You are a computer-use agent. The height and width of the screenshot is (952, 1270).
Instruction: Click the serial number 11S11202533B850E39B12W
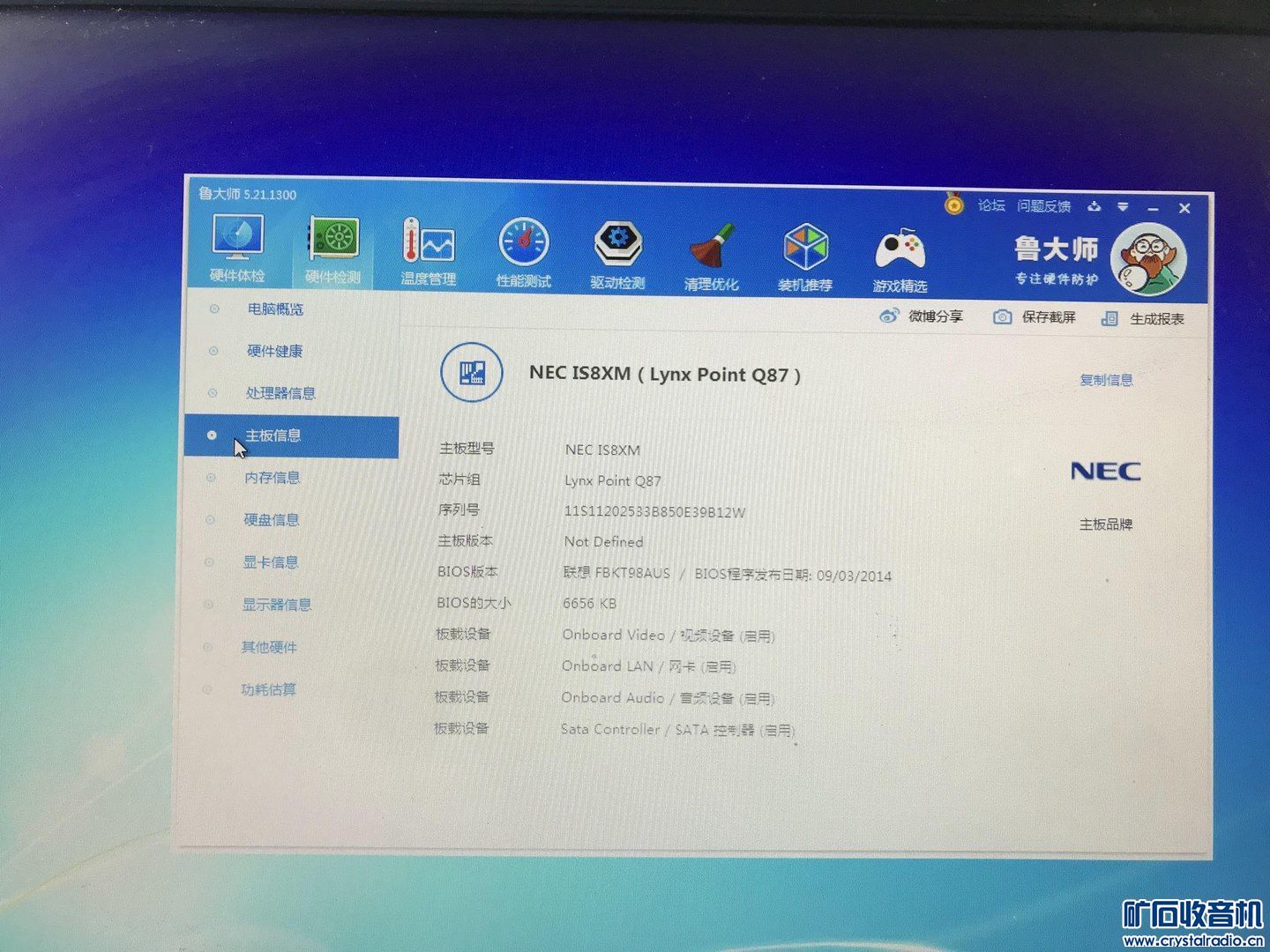[654, 511]
